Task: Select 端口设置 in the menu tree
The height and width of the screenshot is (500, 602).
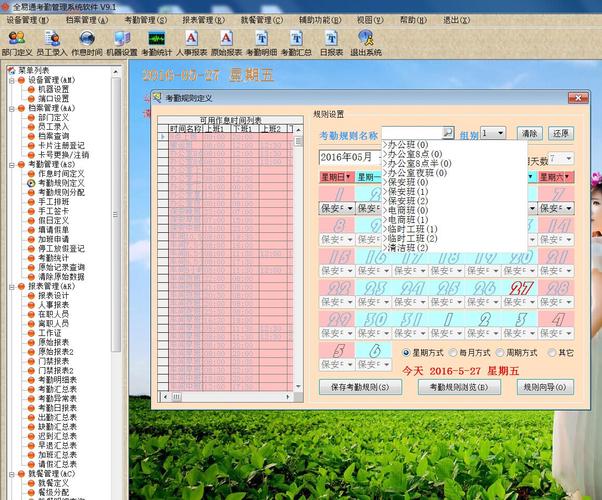Action: point(53,99)
